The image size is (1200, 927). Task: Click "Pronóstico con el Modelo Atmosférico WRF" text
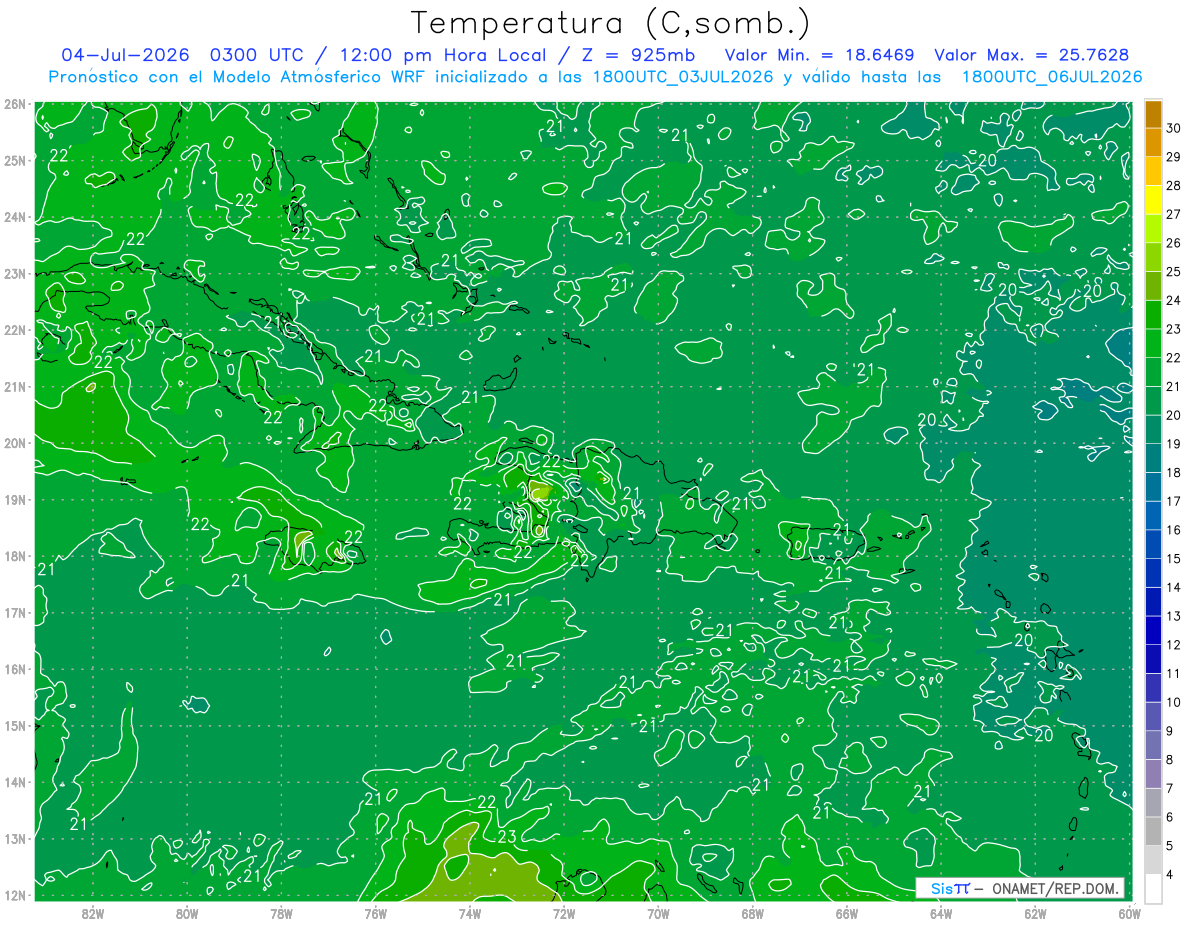click(239, 77)
